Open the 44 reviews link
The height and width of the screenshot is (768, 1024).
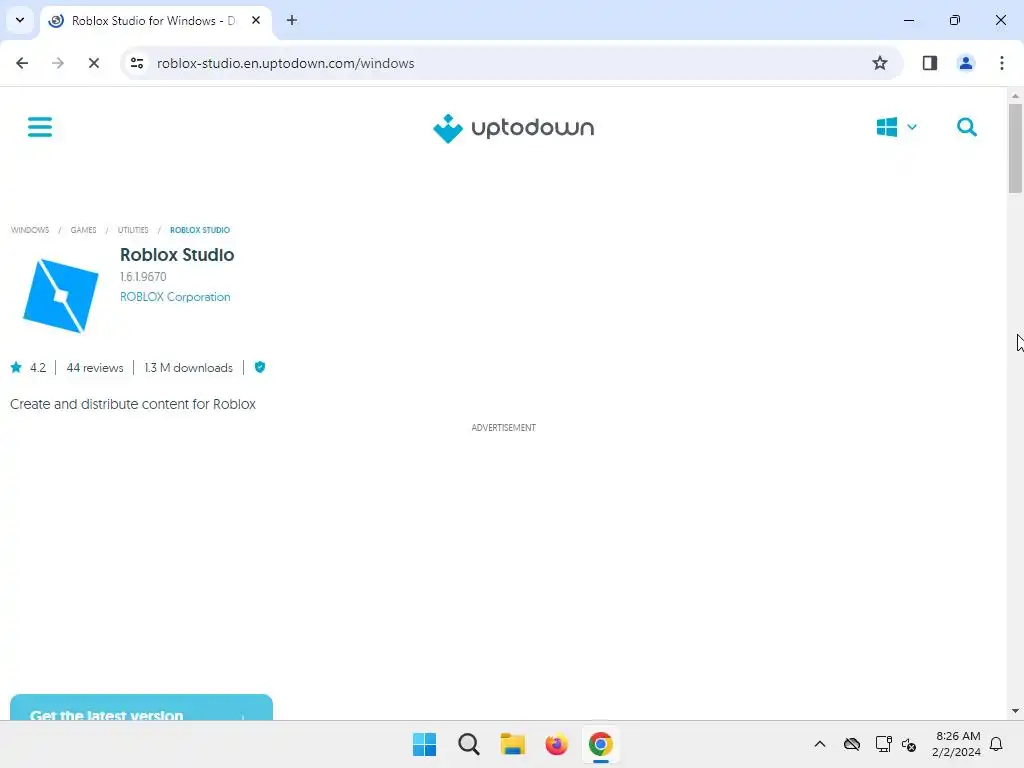tap(95, 368)
